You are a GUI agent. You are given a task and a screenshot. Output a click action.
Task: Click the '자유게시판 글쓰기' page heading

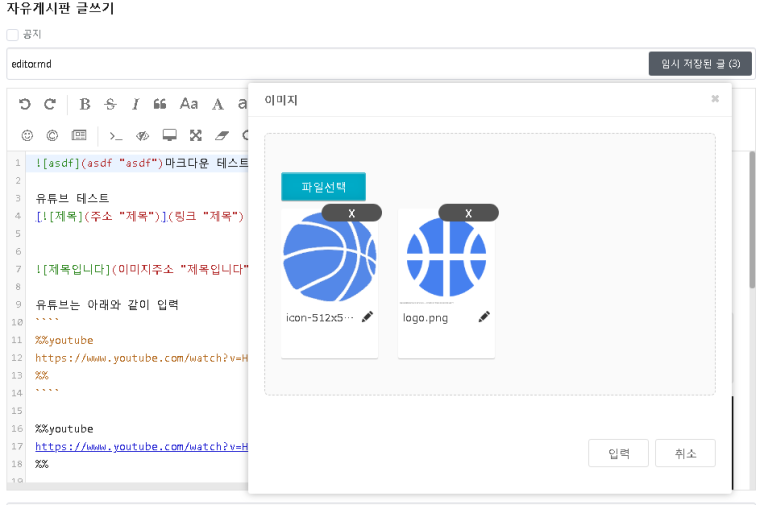(x=60, y=8)
